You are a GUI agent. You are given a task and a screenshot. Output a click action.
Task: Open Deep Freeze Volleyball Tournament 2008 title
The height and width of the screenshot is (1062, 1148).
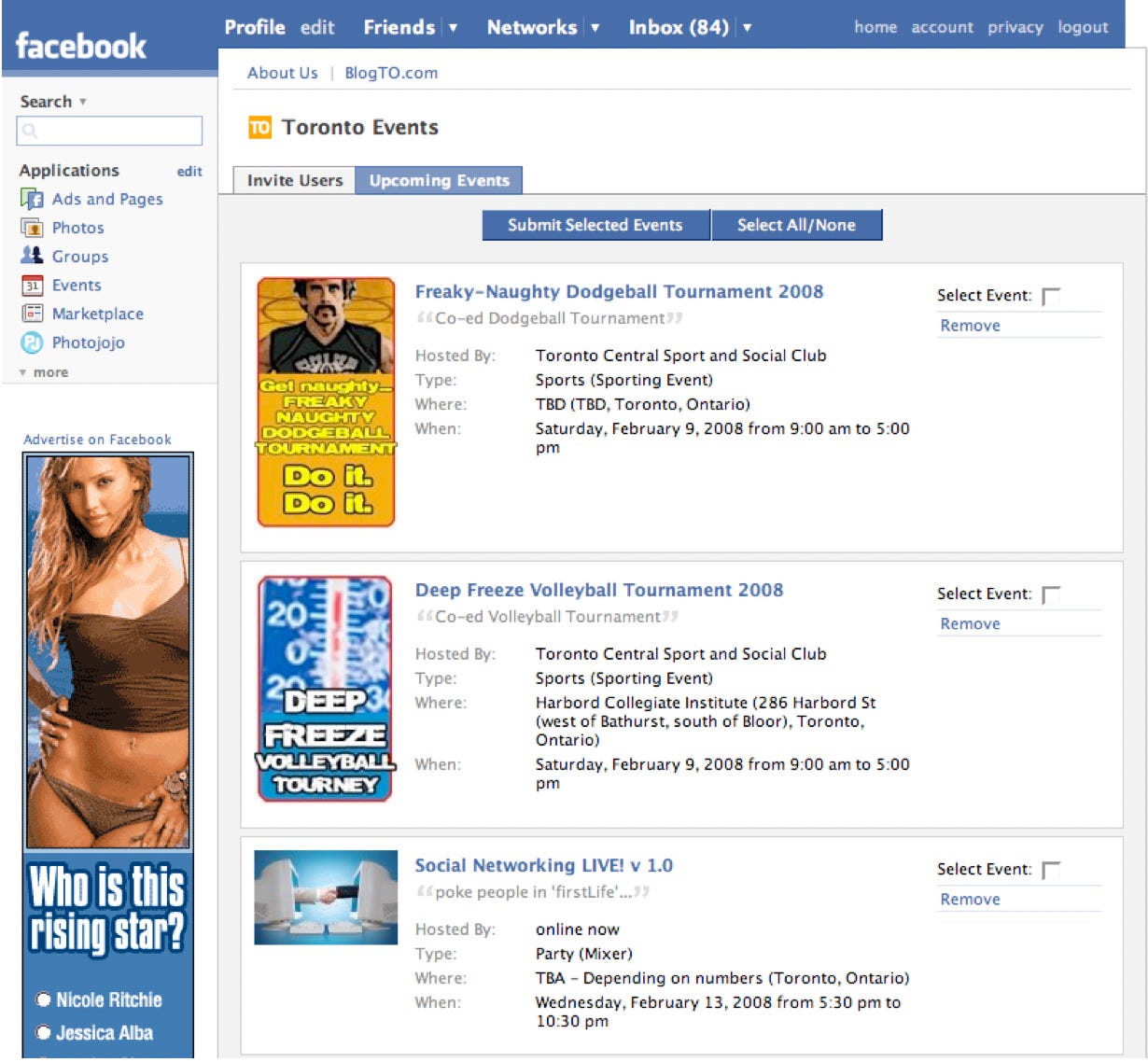pos(599,590)
